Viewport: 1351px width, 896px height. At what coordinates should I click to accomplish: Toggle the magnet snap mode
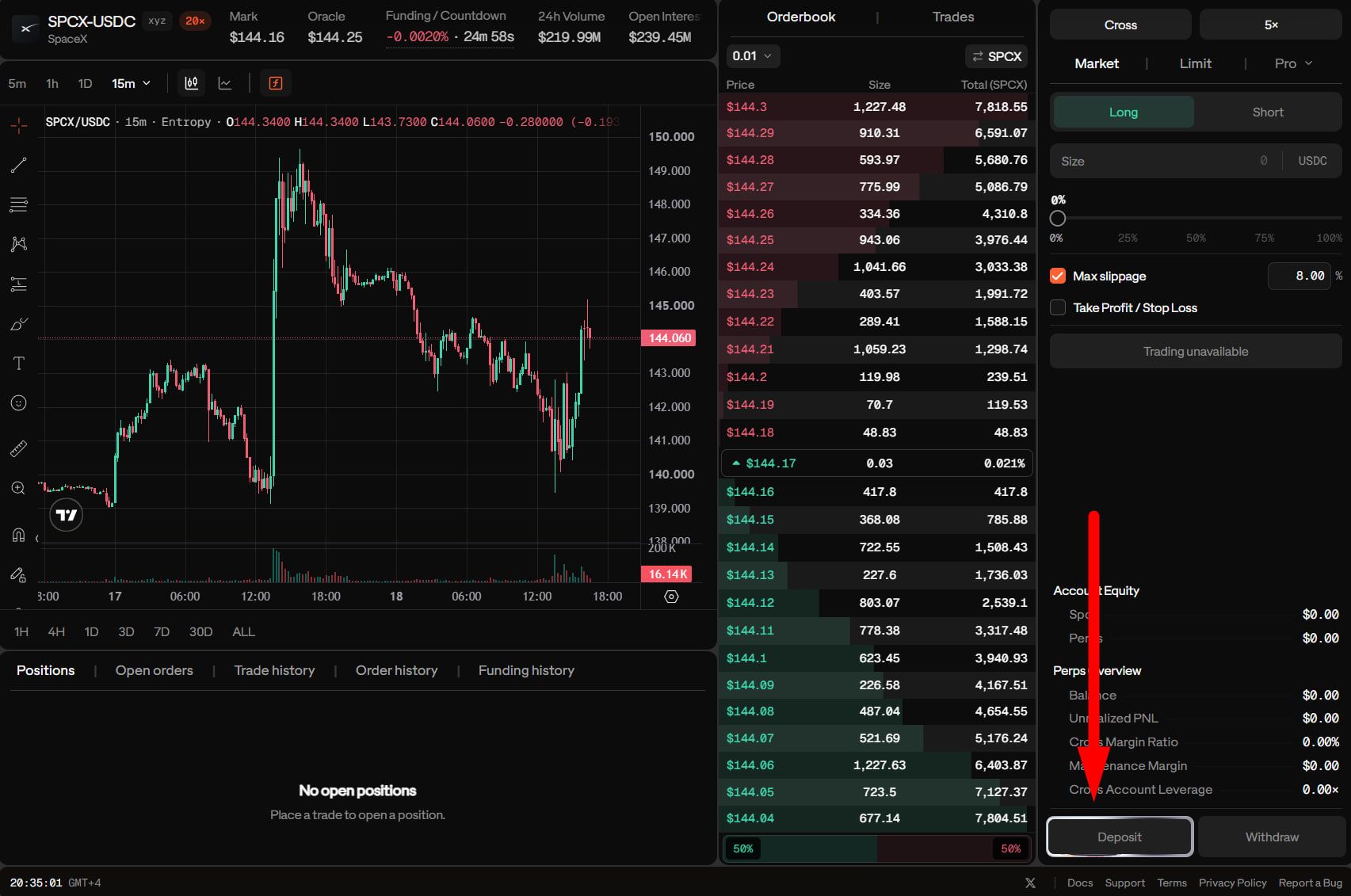point(19,535)
